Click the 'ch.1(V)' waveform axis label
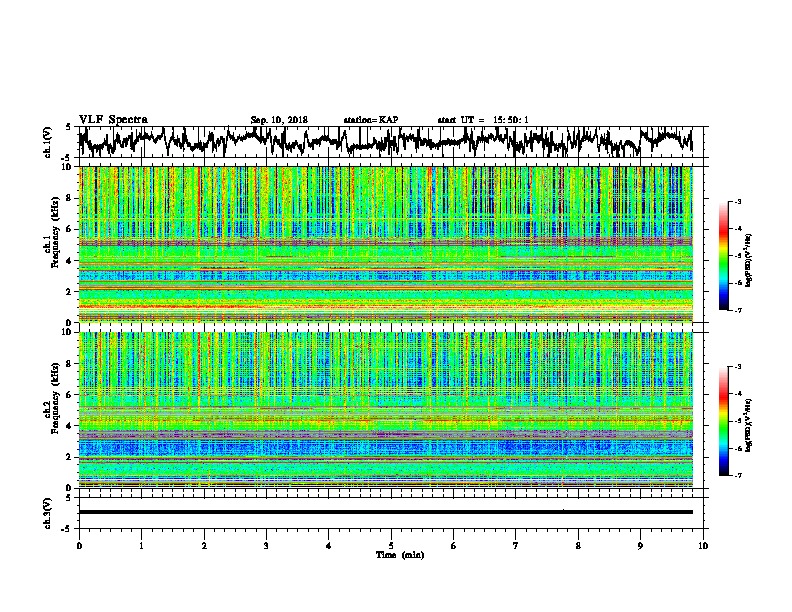This screenshot has width=792, height=612. [48, 142]
